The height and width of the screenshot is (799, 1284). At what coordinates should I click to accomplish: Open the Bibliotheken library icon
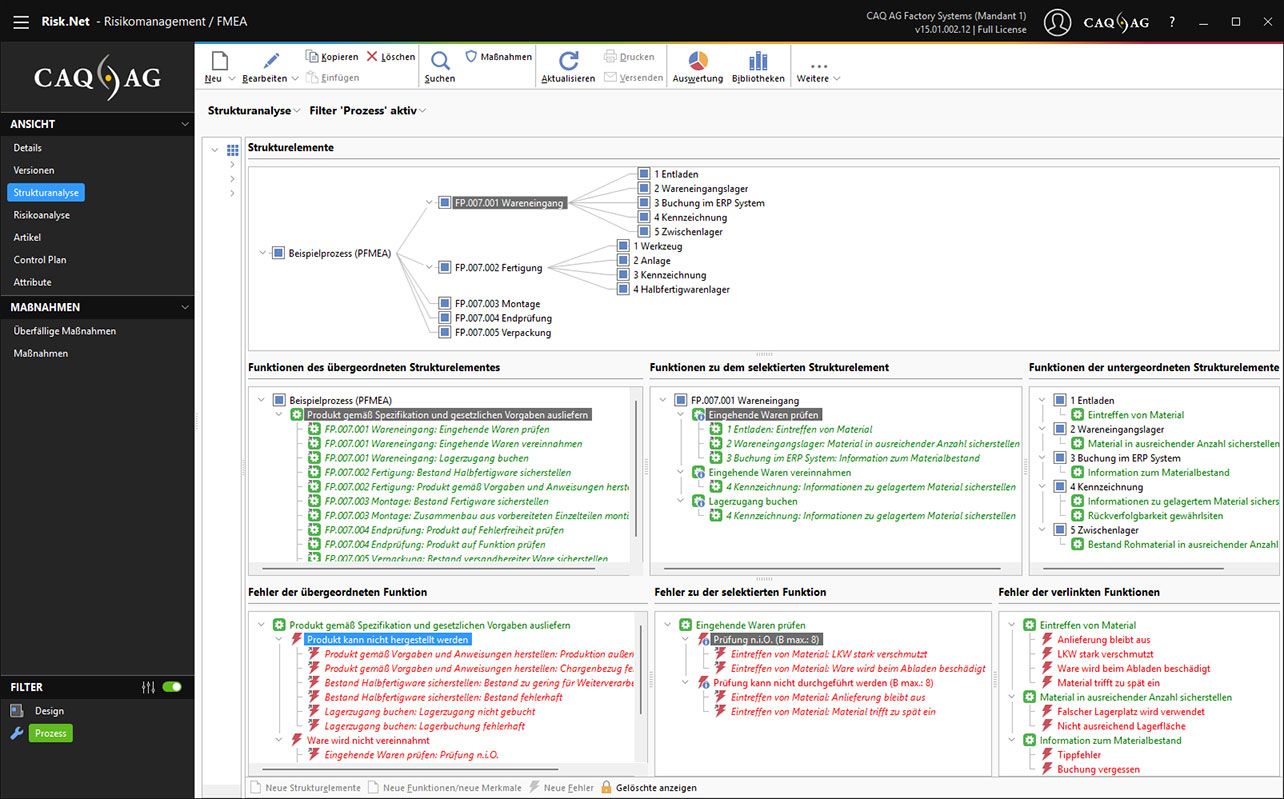758,60
